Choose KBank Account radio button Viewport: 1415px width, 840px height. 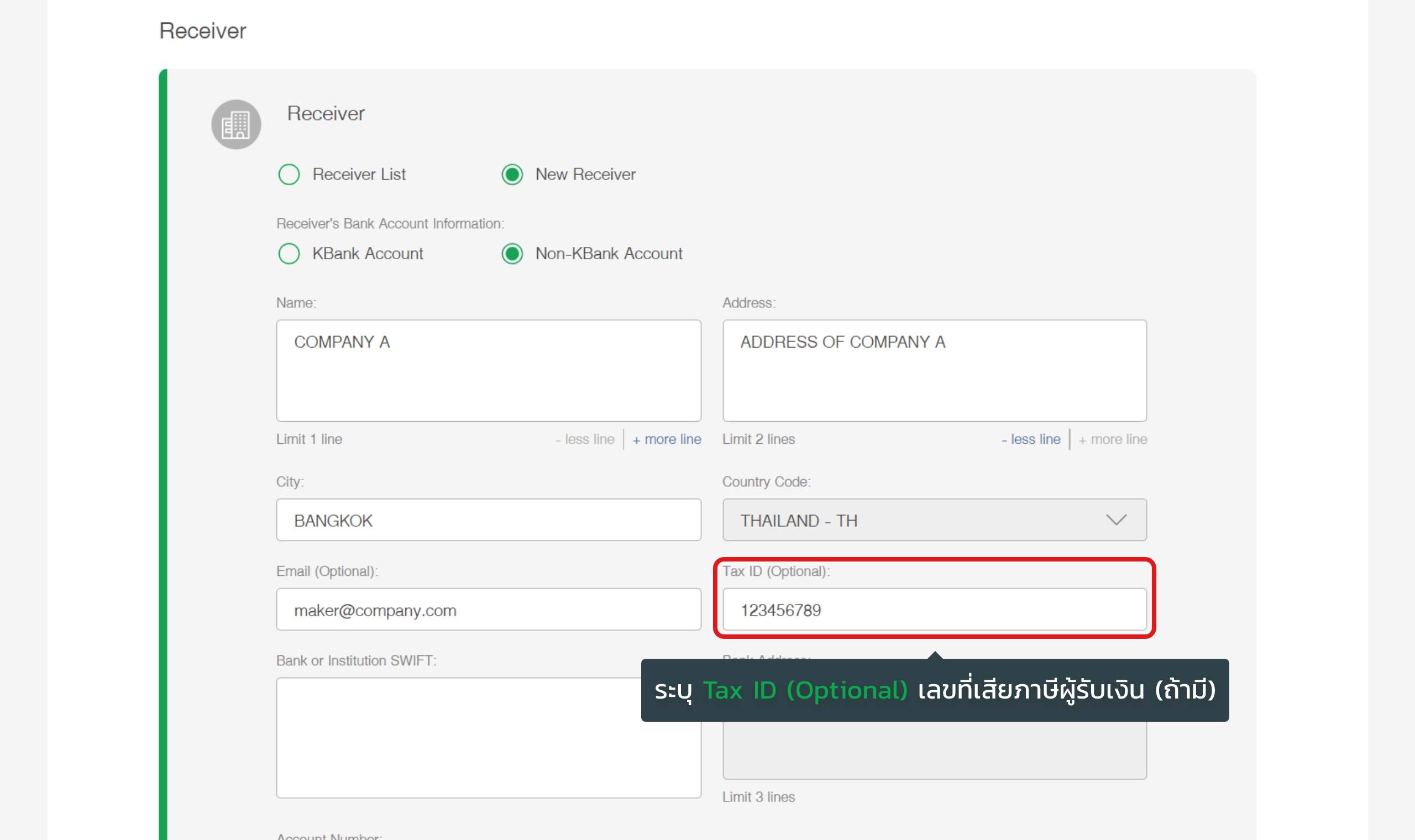point(289,254)
